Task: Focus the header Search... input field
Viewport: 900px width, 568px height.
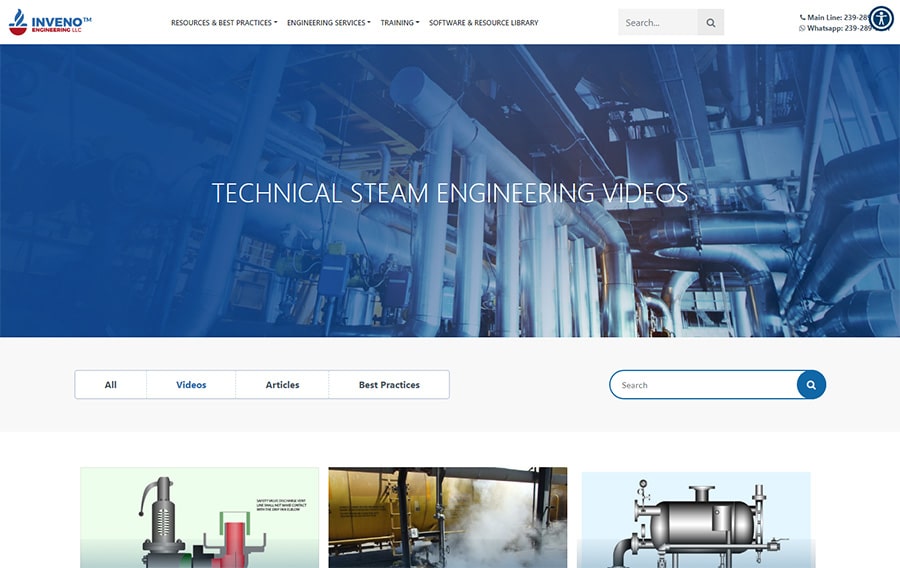Action: click(x=657, y=22)
